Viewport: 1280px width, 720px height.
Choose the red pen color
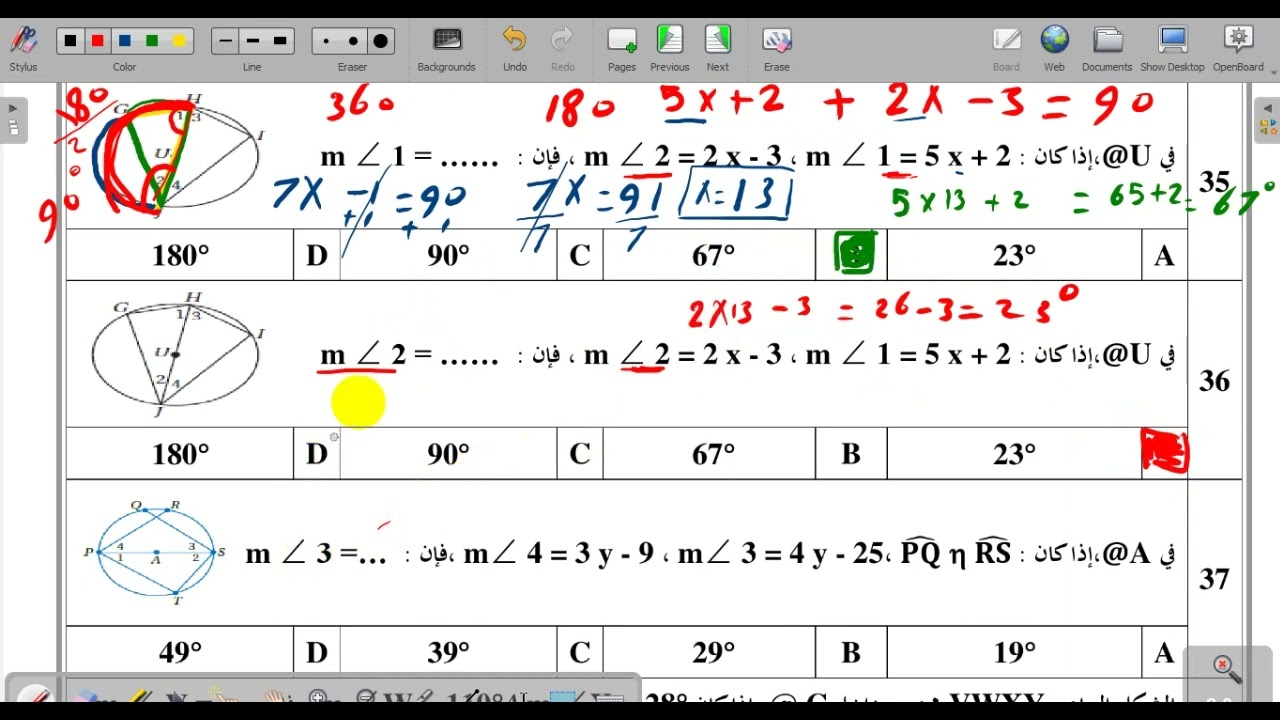97,41
